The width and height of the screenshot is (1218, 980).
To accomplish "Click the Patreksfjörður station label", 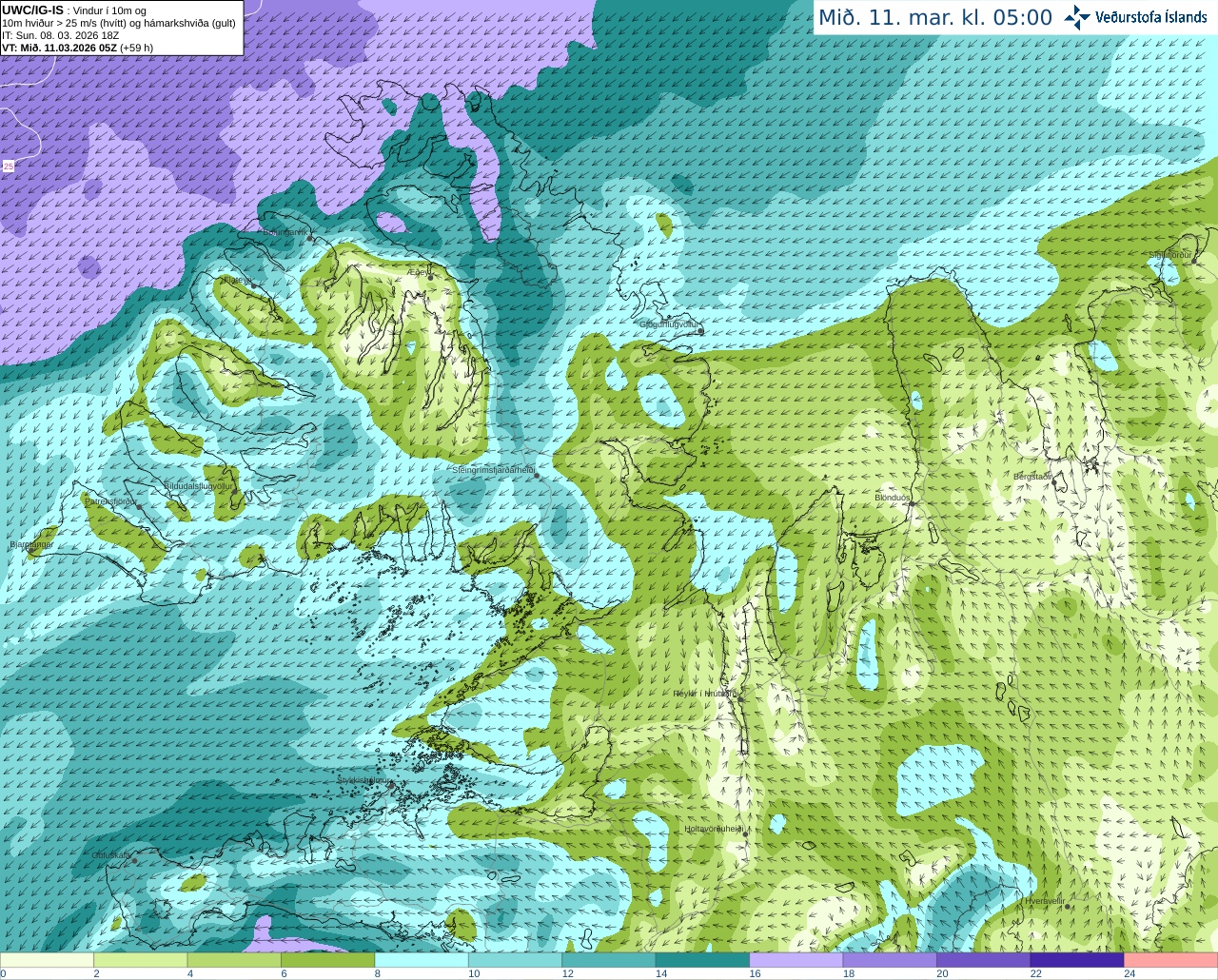I will [x=111, y=500].
